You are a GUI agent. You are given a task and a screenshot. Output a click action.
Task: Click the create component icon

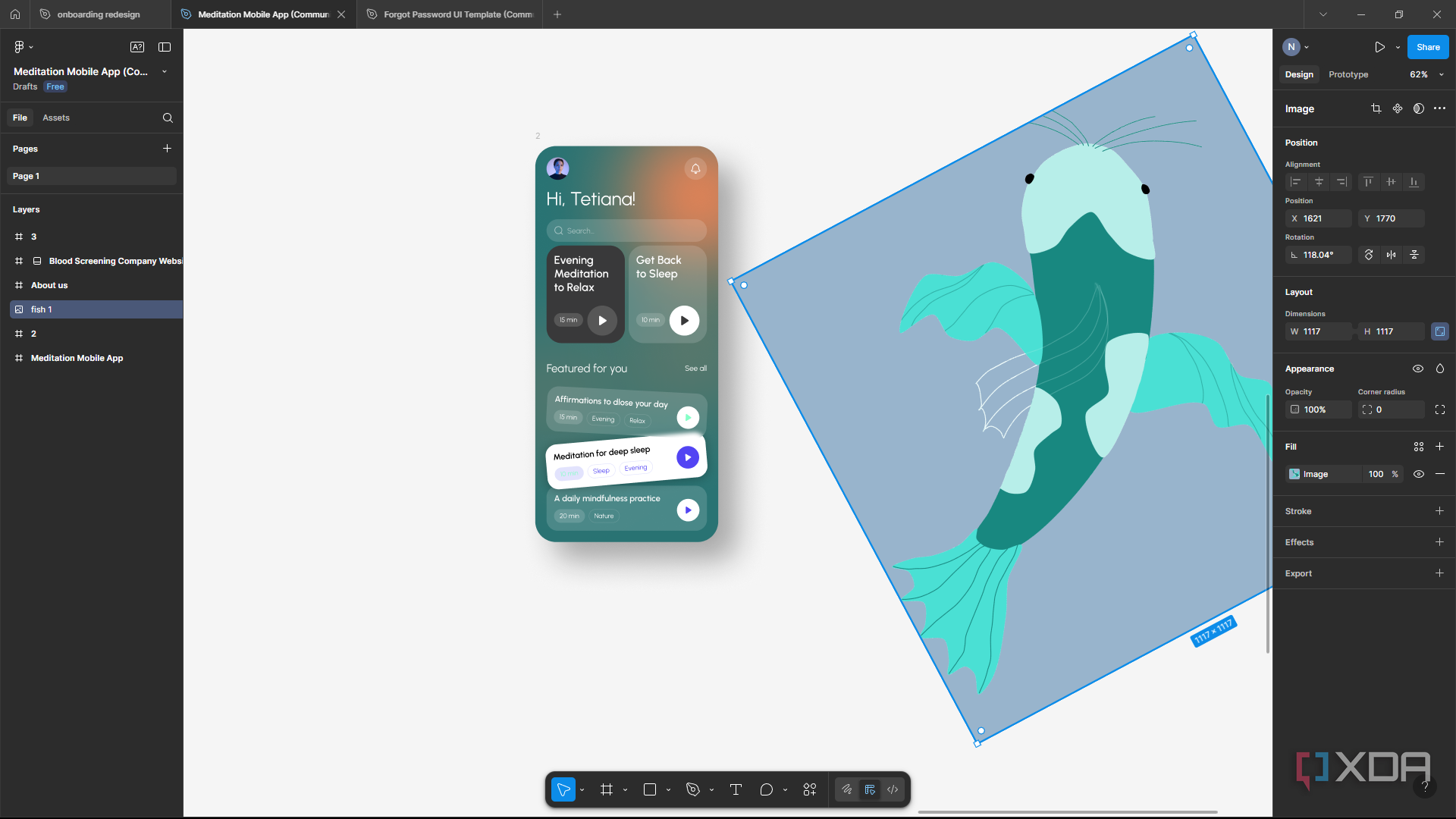(x=1398, y=108)
